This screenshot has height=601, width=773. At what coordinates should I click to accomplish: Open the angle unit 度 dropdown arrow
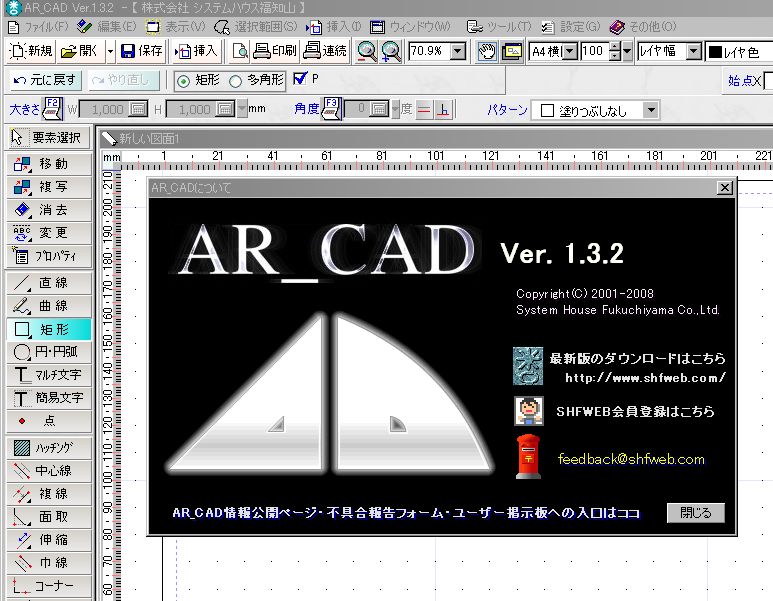pos(396,109)
